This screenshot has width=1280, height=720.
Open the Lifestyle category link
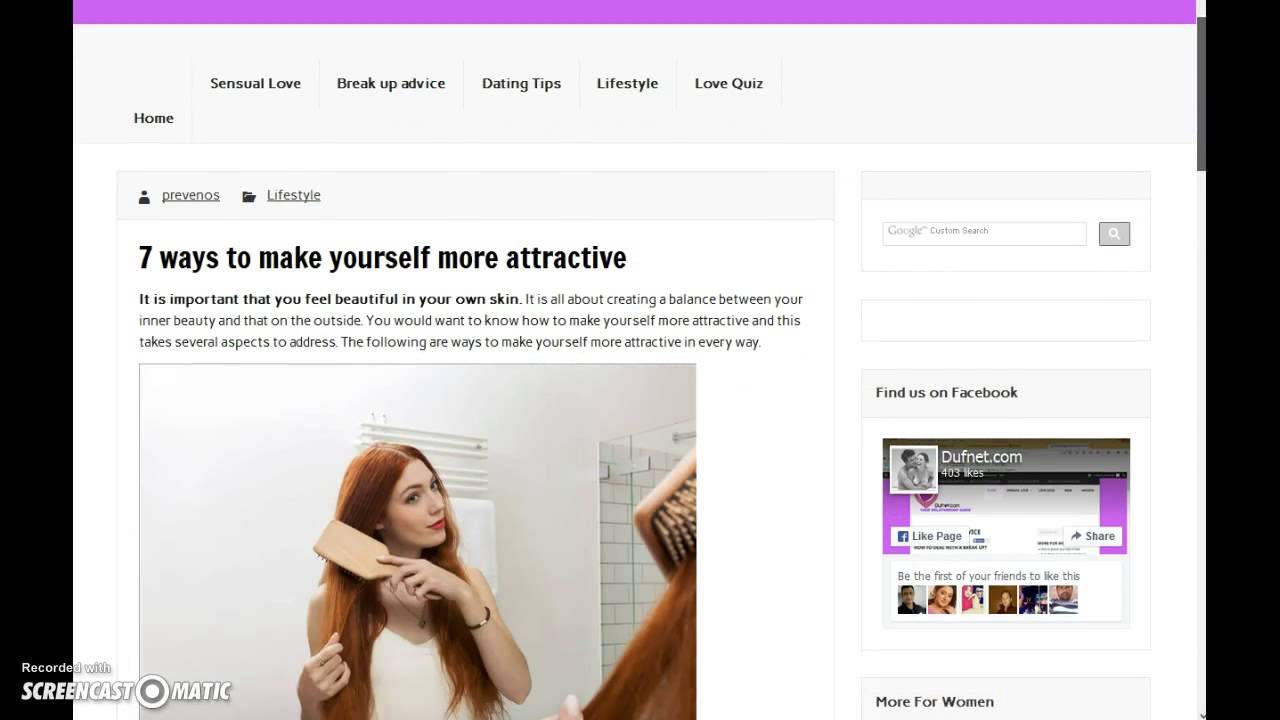[294, 195]
